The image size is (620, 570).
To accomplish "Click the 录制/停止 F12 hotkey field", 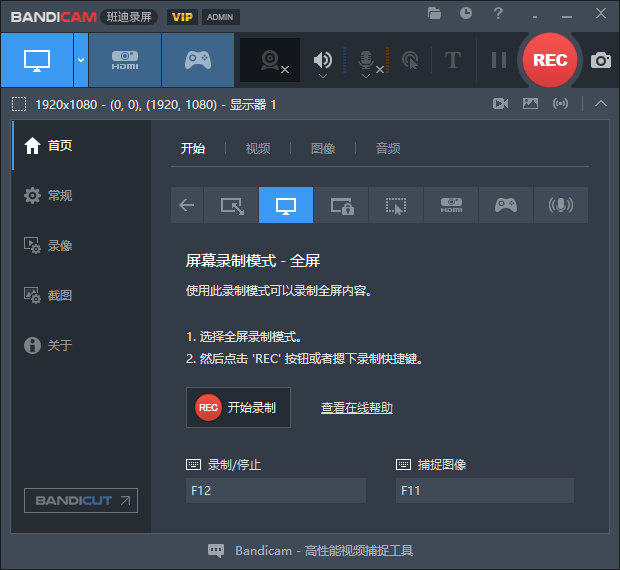I will (276, 490).
